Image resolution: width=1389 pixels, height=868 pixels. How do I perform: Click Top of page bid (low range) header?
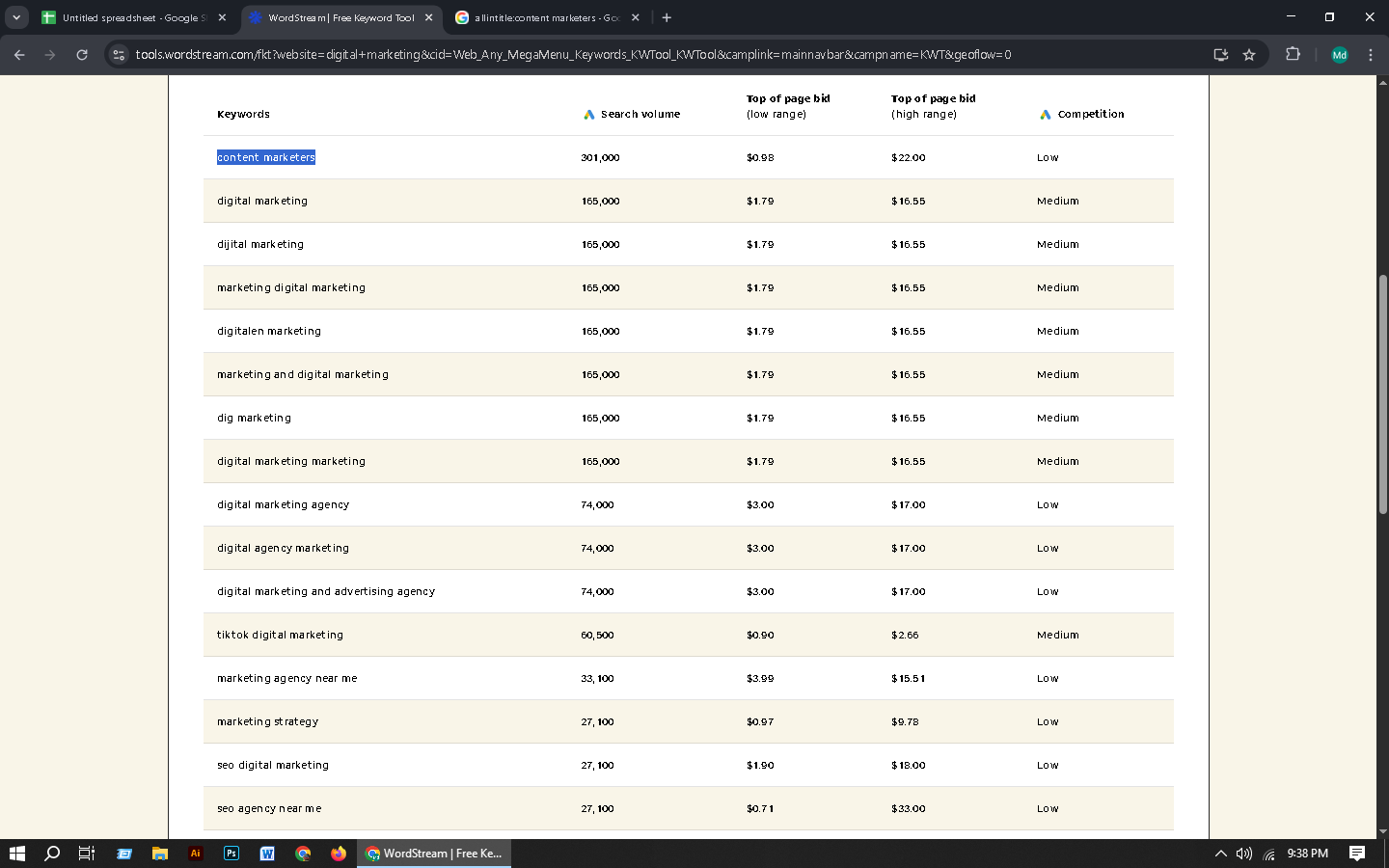(788, 106)
